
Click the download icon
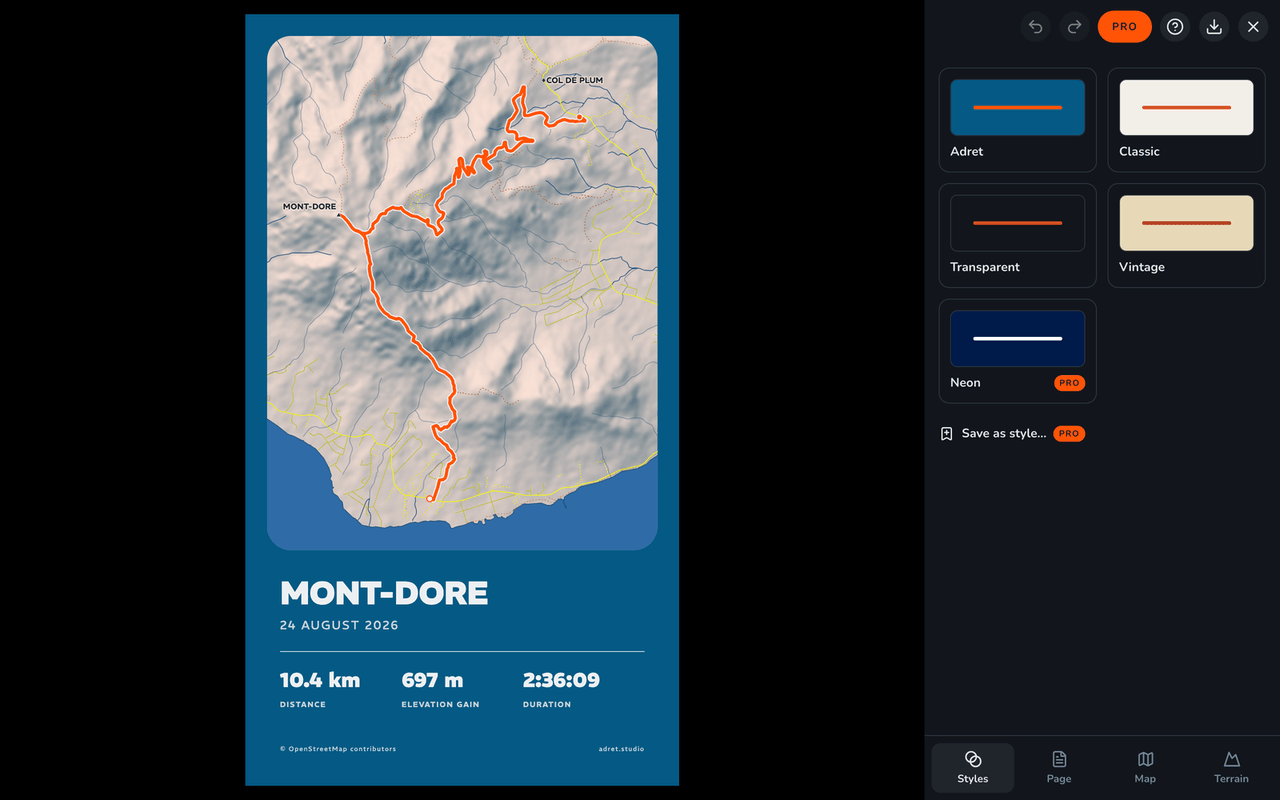[1214, 27]
